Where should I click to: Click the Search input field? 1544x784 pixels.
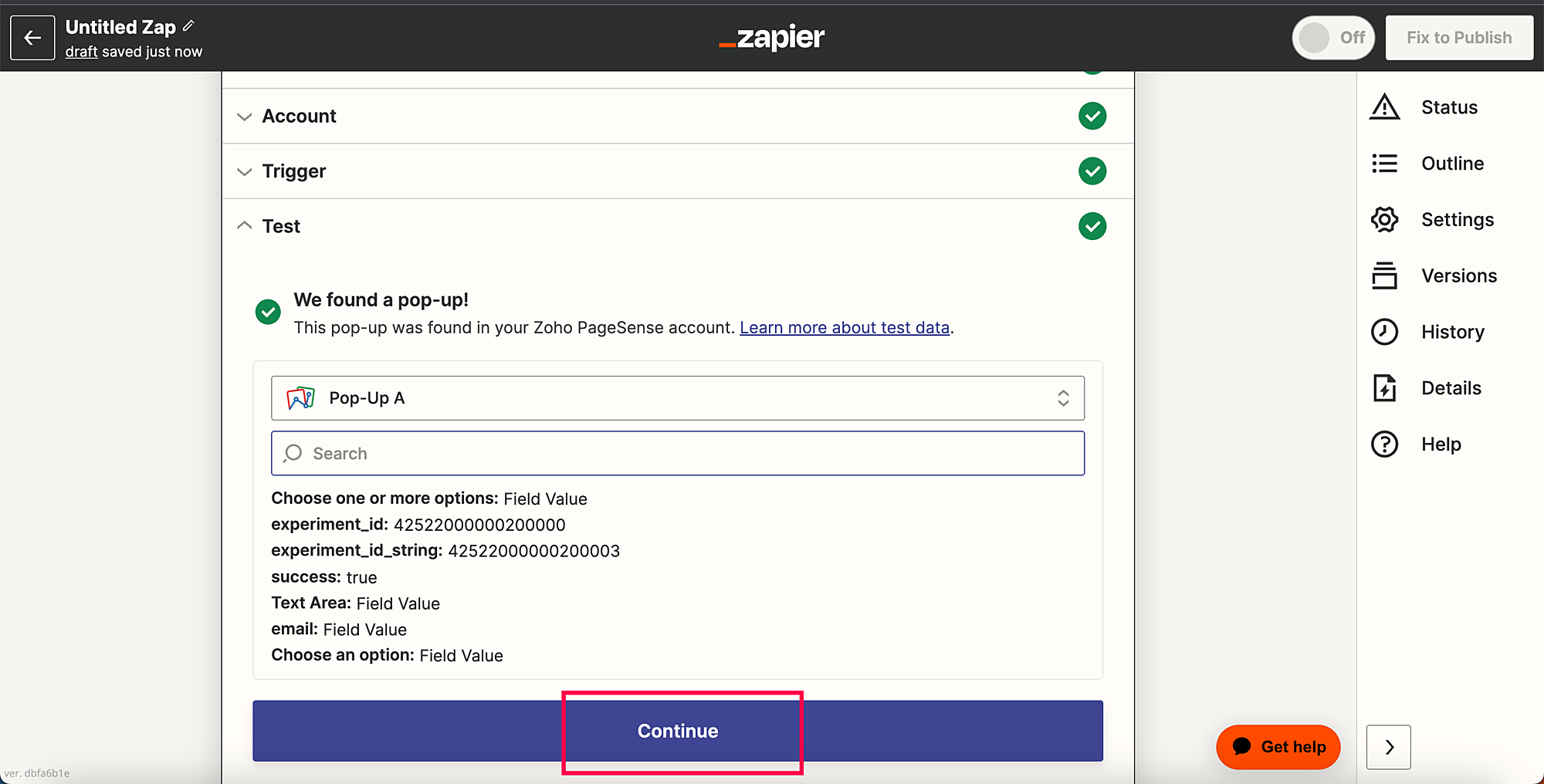click(x=677, y=454)
